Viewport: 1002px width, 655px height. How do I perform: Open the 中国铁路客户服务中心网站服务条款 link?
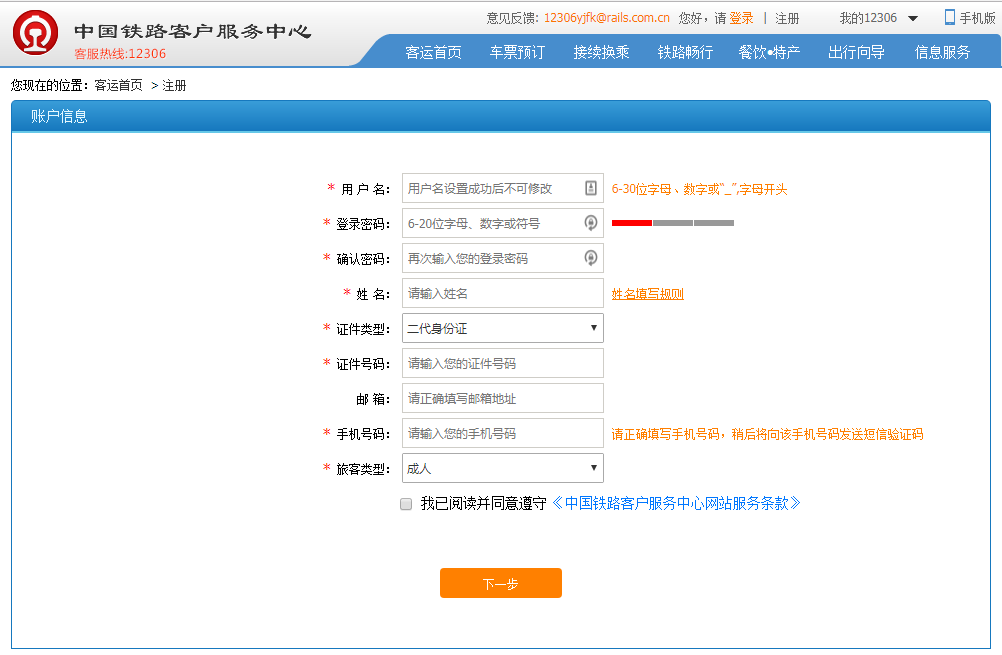click(676, 504)
